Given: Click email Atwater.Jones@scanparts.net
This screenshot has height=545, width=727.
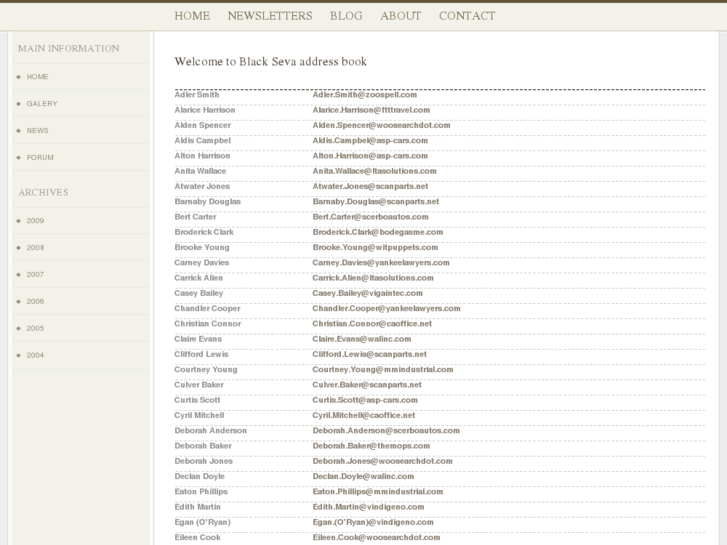Looking at the screenshot, I should pyautogui.click(x=370, y=186).
